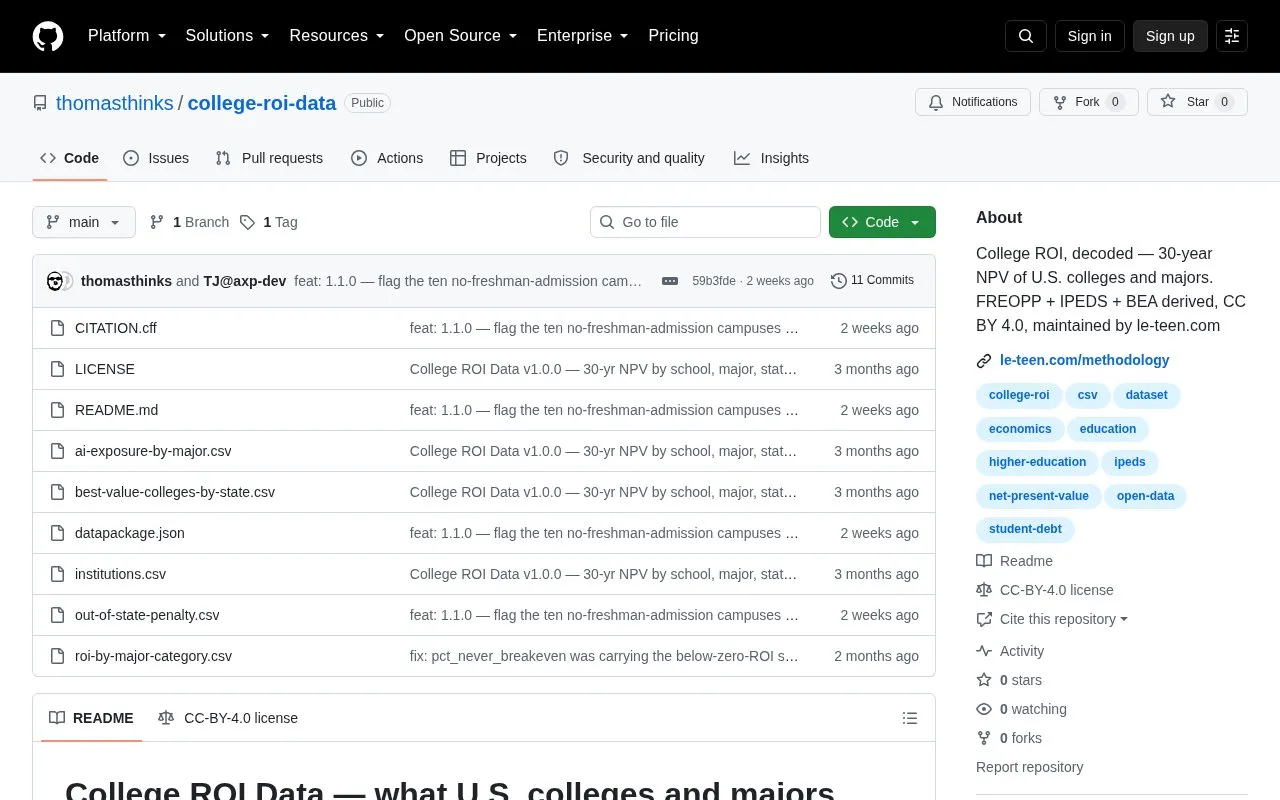1280x800 pixels.
Task: Switch to the Issues tab
Action: coord(156,158)
